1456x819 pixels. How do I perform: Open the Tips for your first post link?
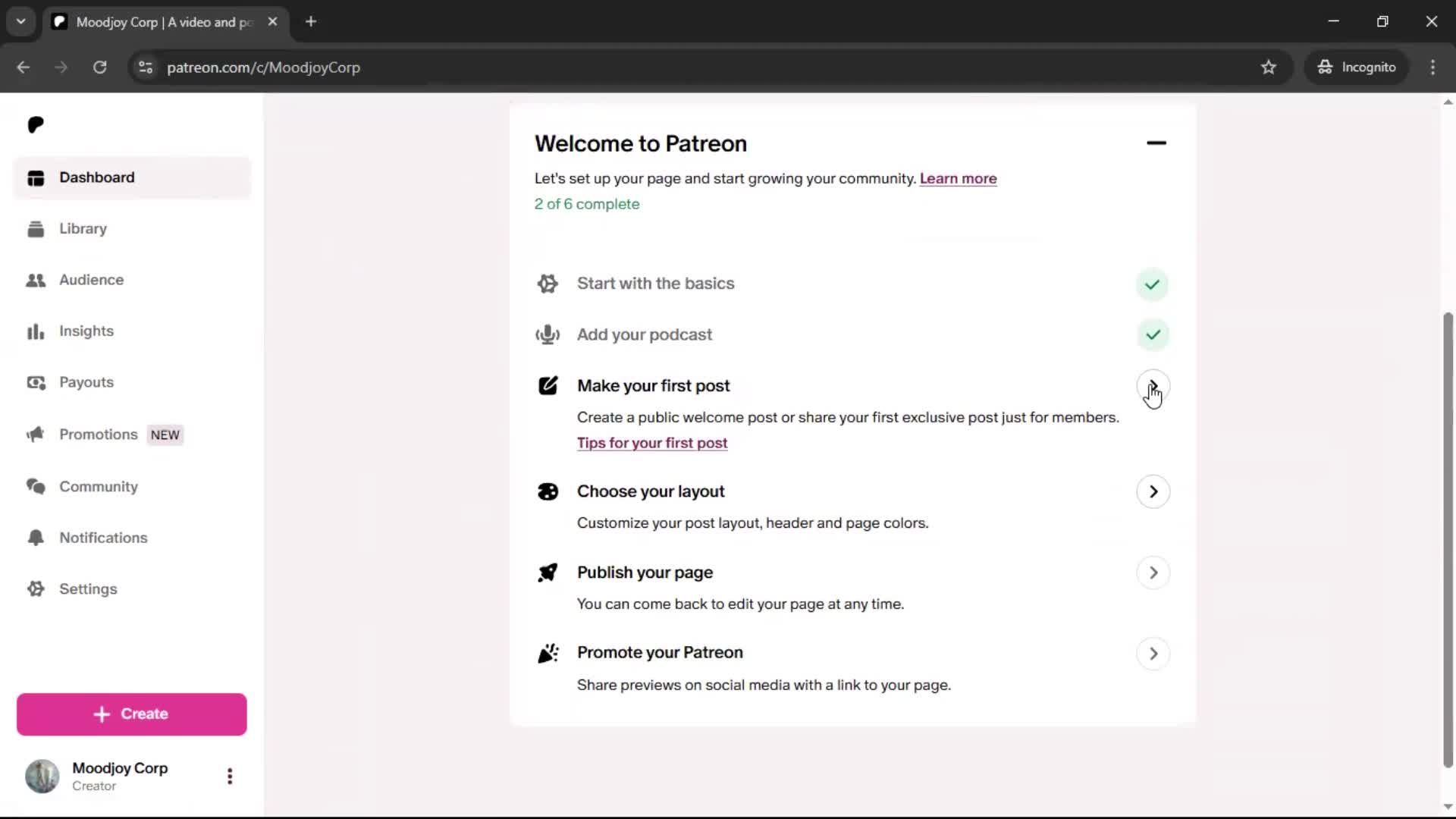click(x=652, y=443)
